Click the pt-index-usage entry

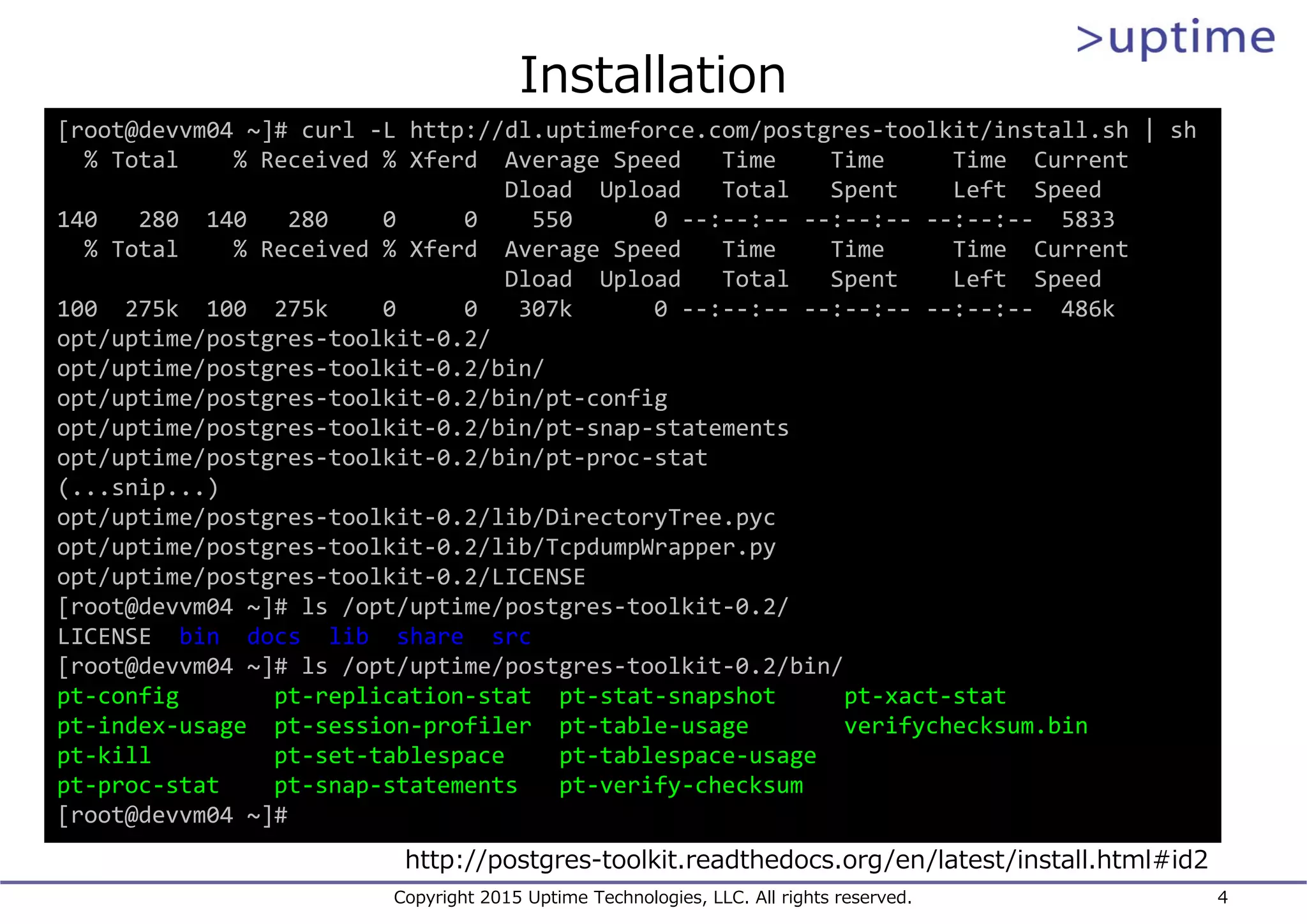pyautogui.click(x=152, y=726)
